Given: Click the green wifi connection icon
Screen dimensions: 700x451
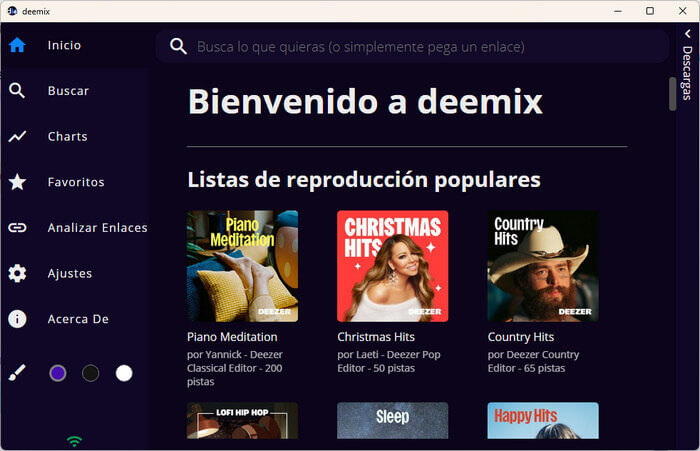Looking at the screenshot, I should pos(74,442).
